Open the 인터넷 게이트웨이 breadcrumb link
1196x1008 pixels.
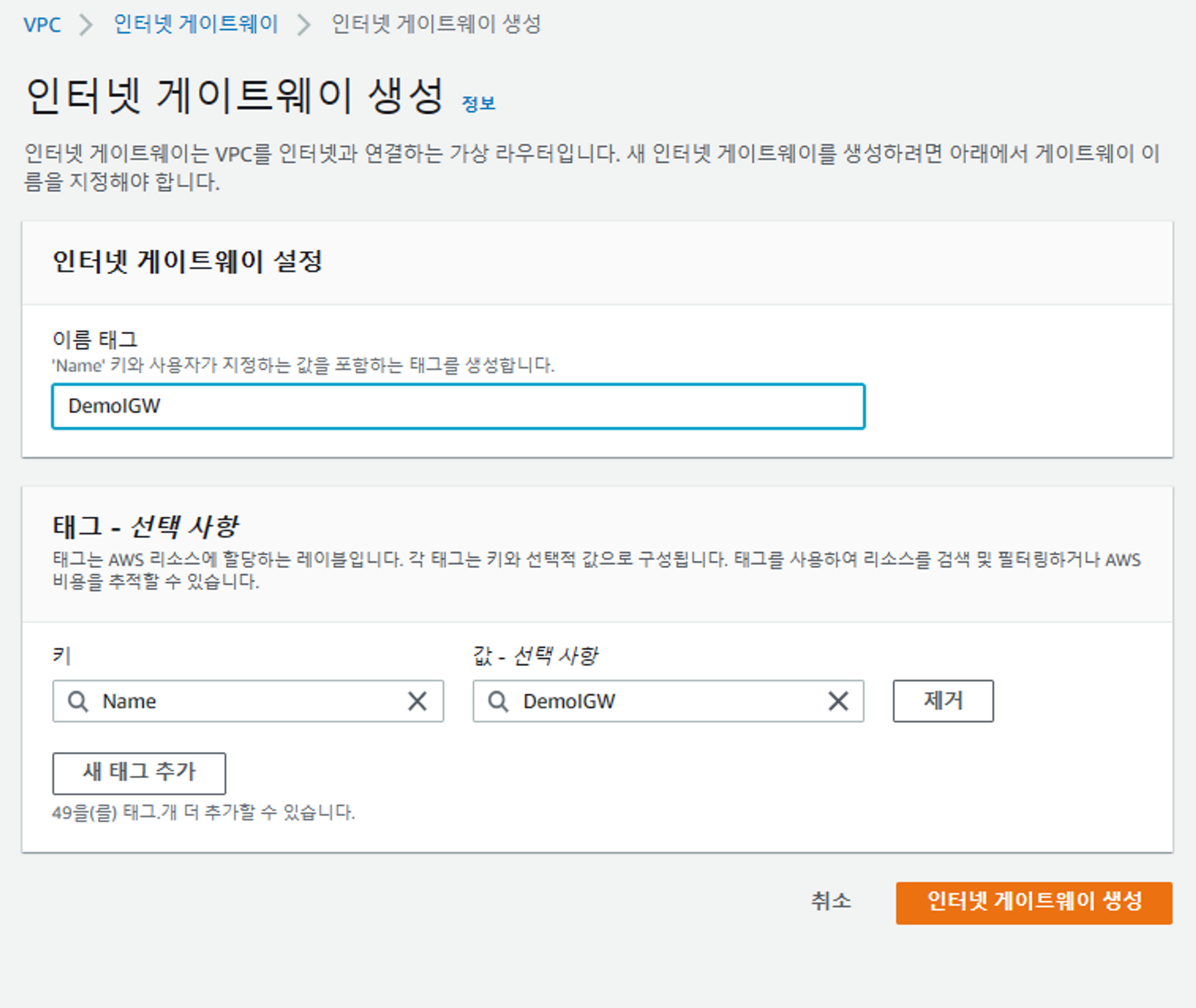[196, 24]
